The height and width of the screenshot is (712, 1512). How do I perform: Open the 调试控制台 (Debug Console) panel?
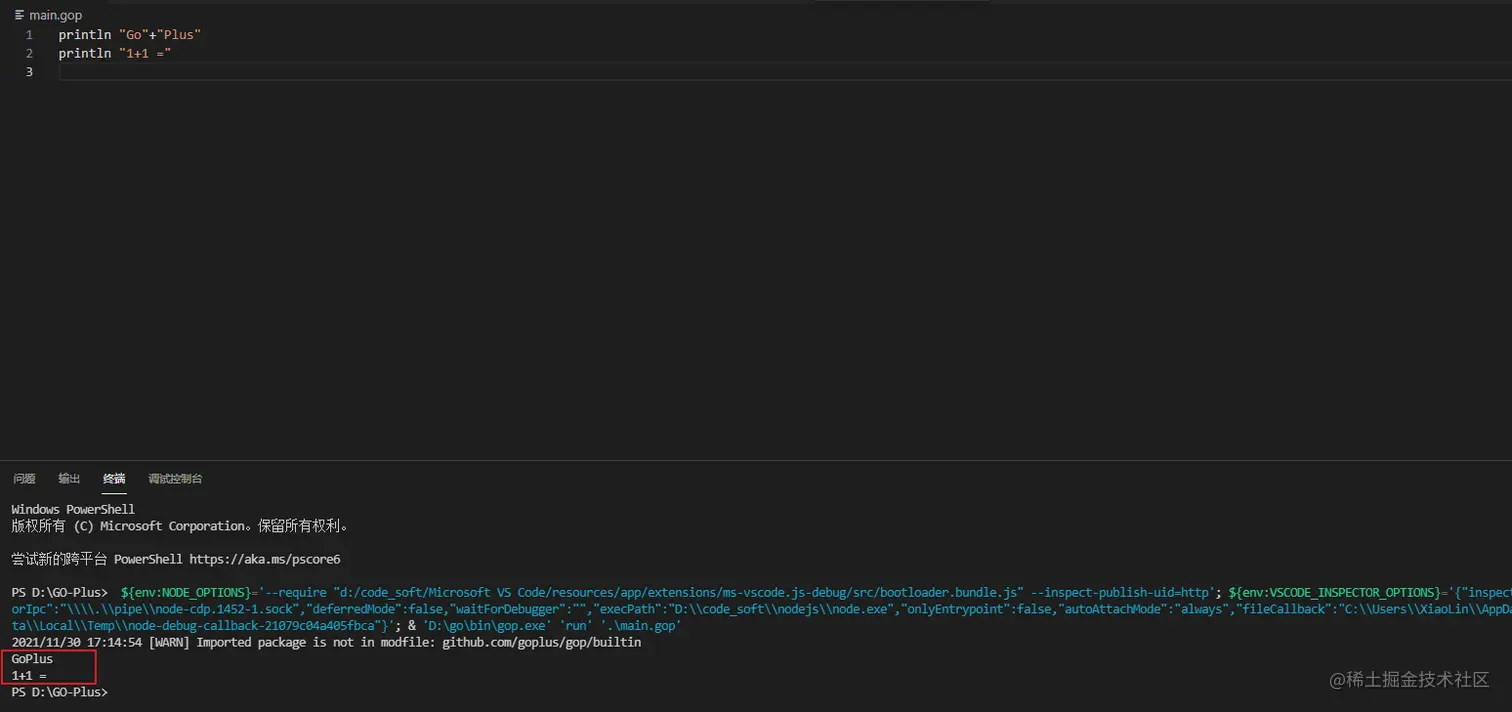[175, 478]
